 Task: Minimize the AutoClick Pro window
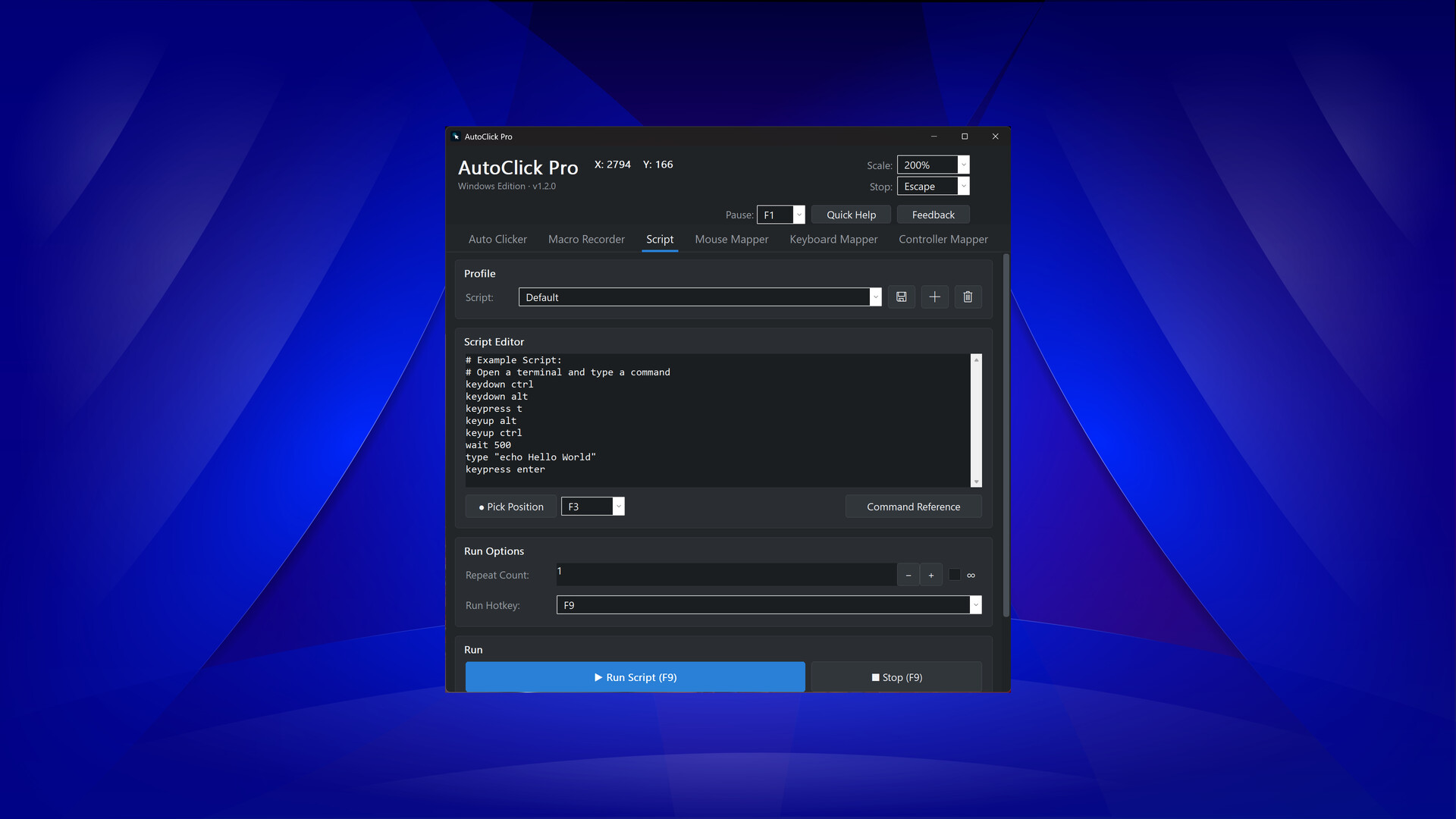(934, 136)
